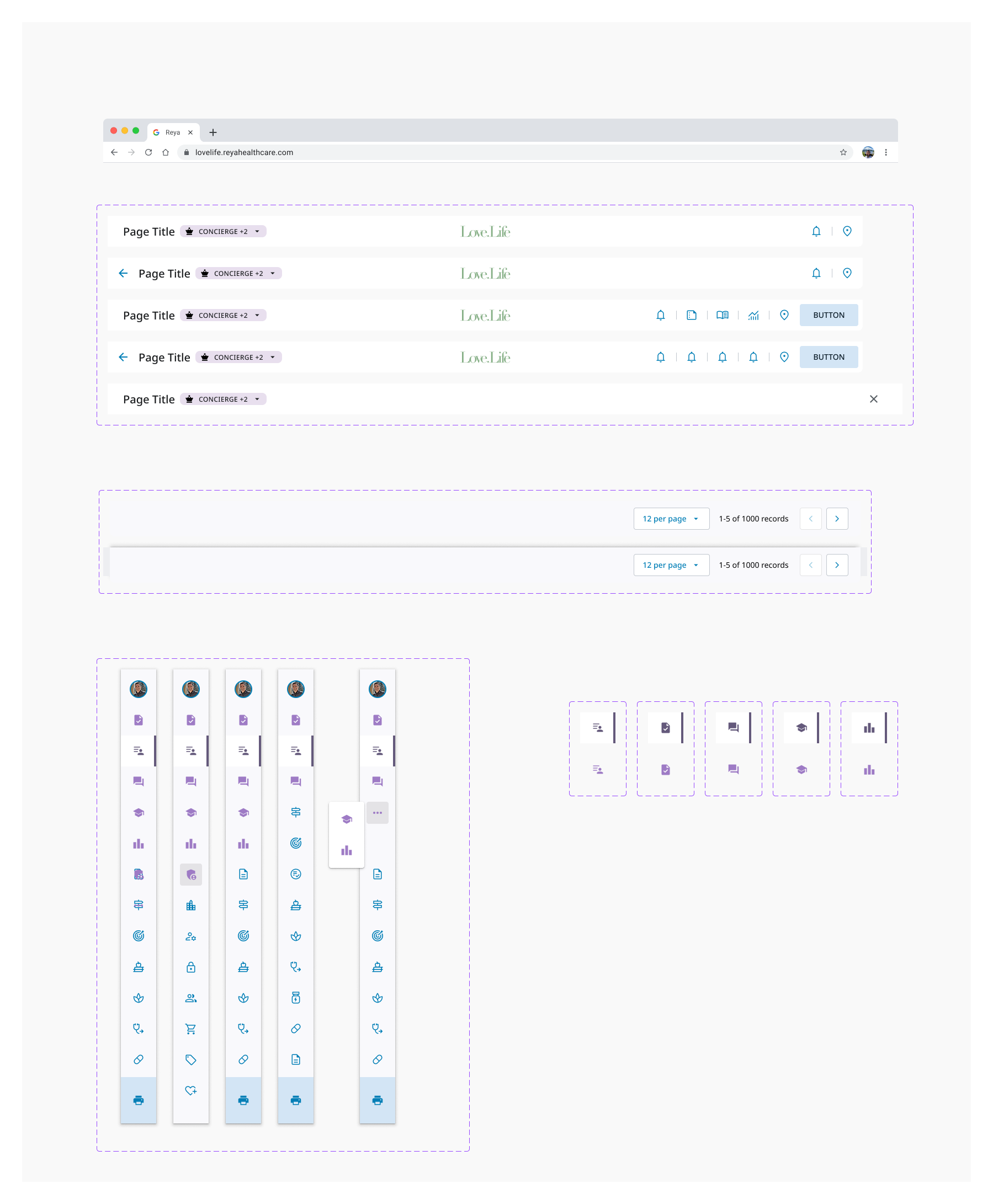Reload the page in the browser
The image size is (993, 1204).
coord(148,152)
